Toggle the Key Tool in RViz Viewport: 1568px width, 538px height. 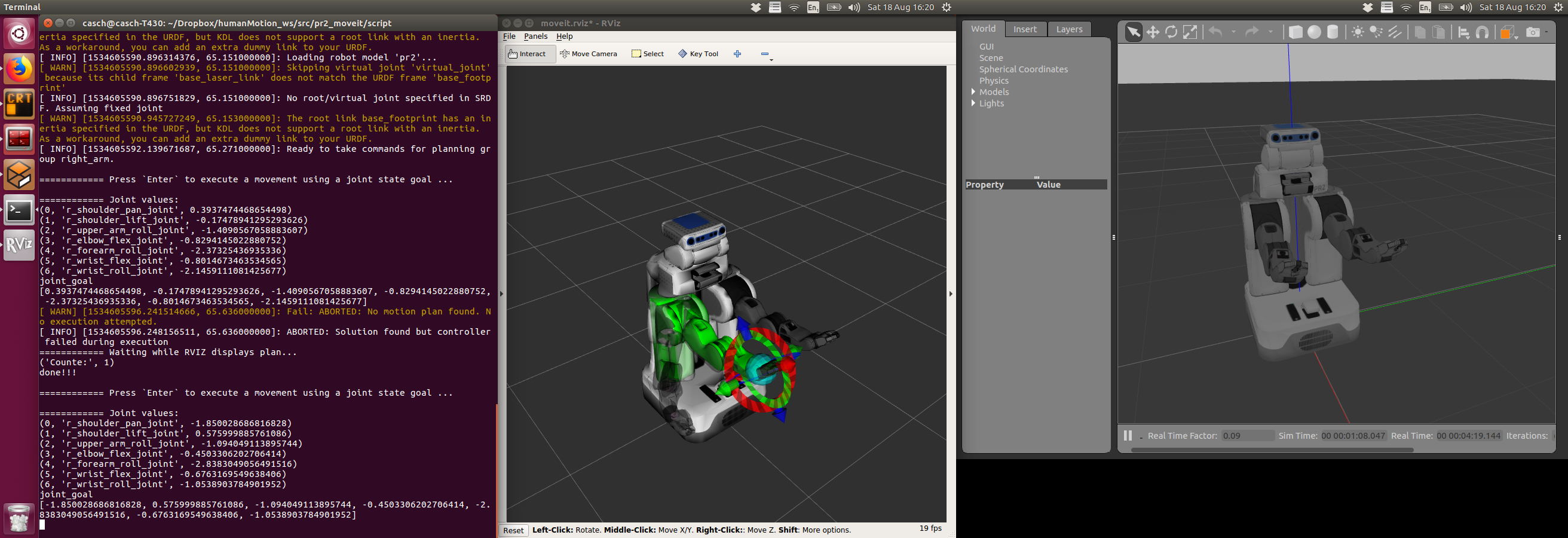[x=698, y=54]
